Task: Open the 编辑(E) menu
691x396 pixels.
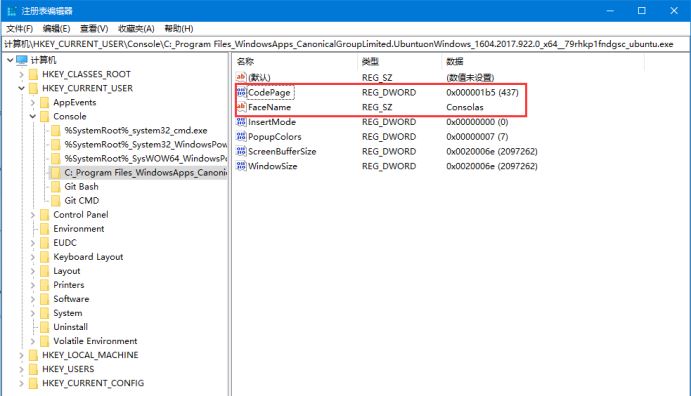Action: 56,29
